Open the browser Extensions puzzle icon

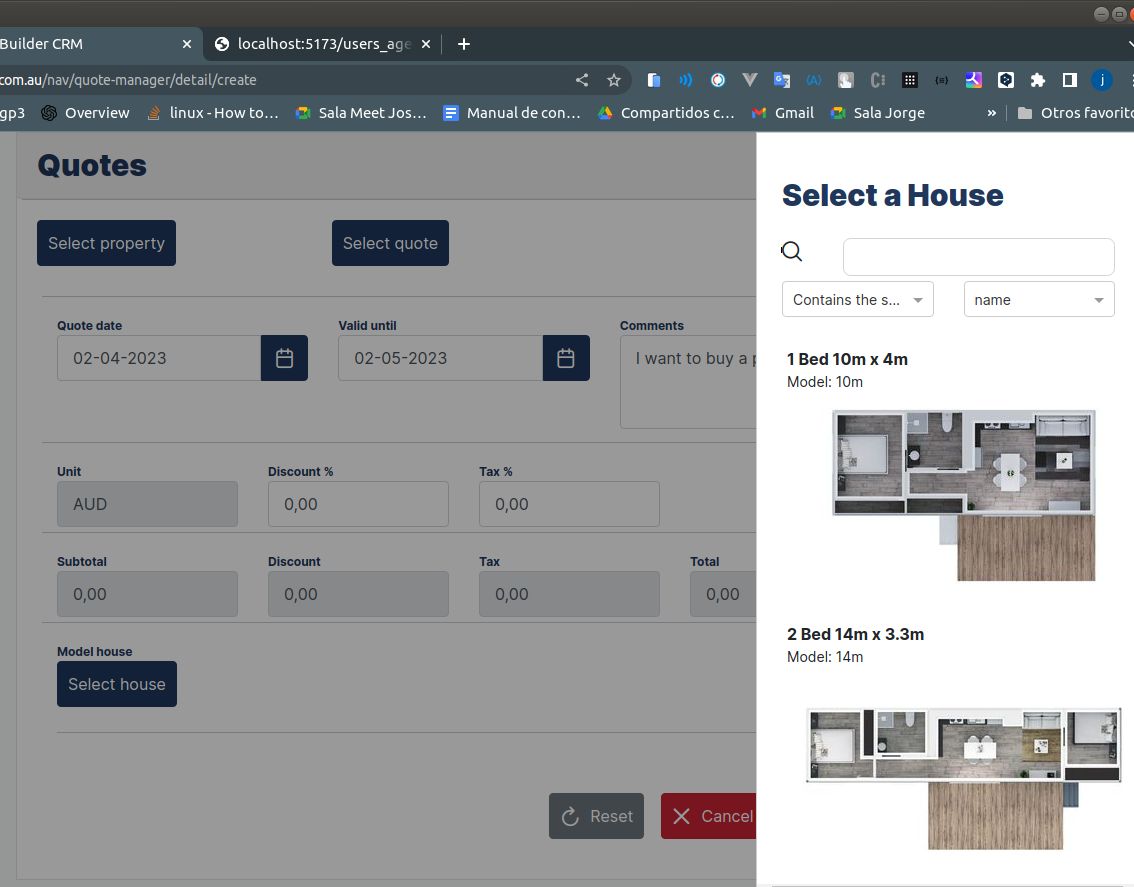[x=1038, y=80]
